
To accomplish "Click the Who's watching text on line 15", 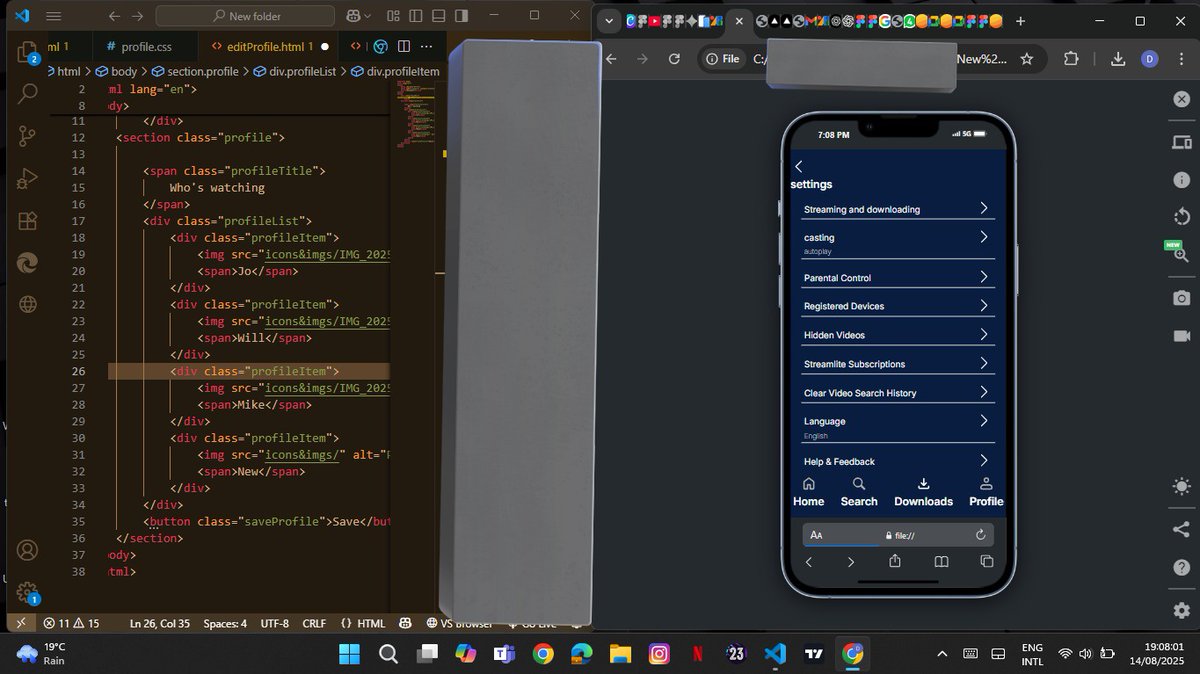I will pos(217,187).
